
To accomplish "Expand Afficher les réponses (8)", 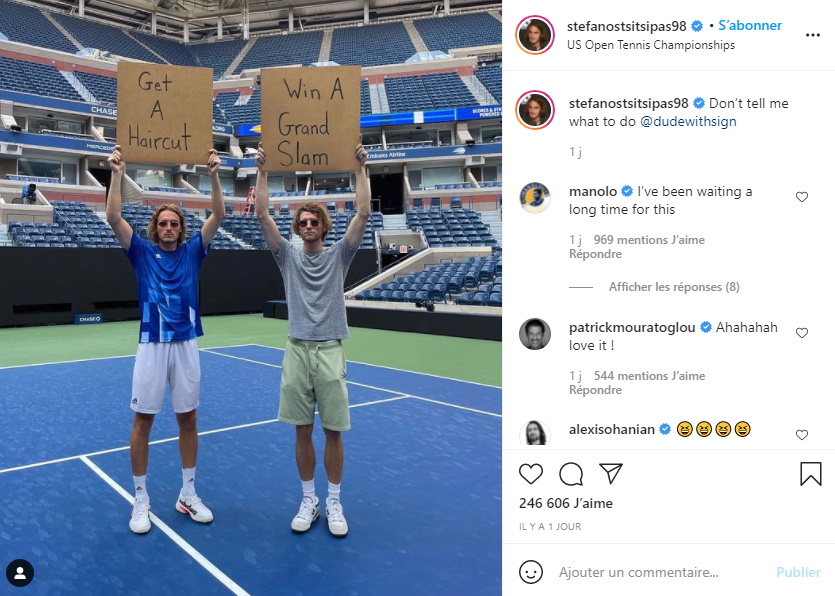I will pos(674,287).
